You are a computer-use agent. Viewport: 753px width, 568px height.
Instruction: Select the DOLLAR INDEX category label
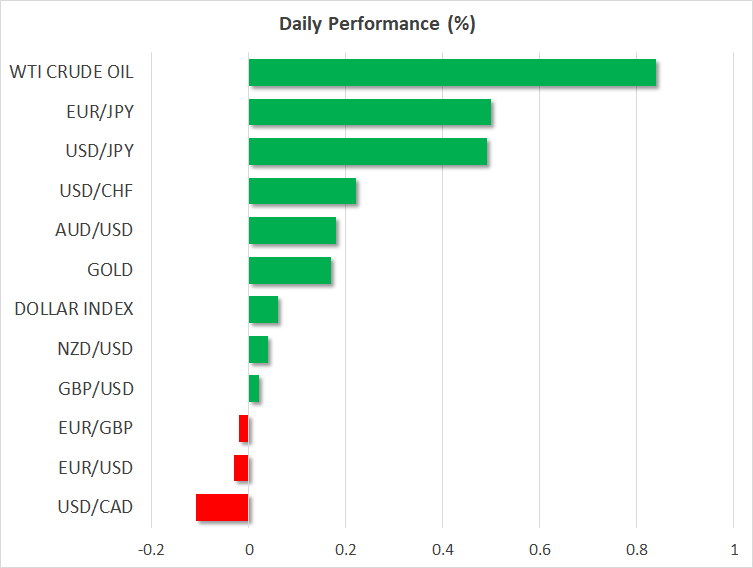[74, 309]
